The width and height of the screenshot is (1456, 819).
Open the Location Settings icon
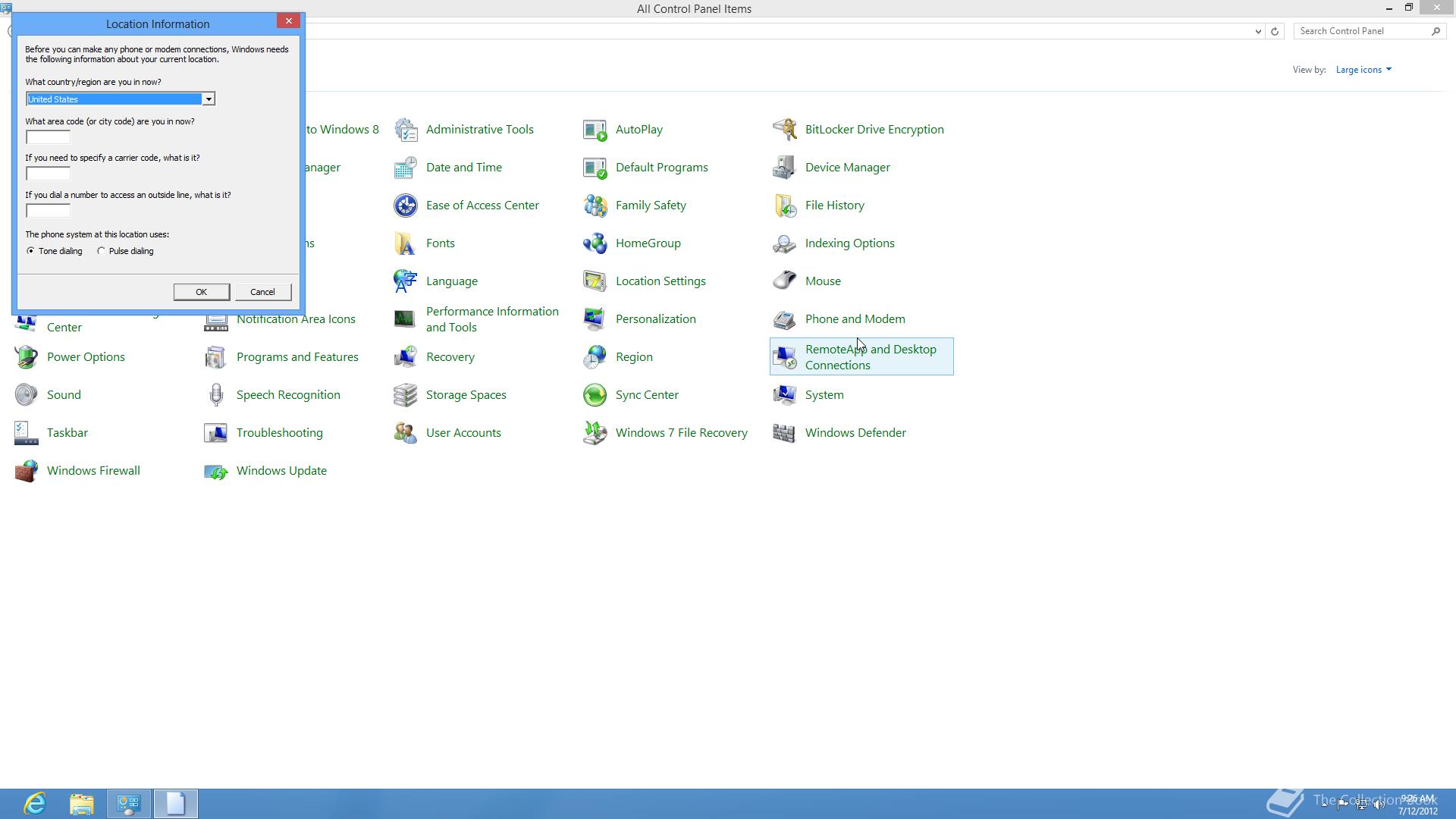(x=595, y=281)
